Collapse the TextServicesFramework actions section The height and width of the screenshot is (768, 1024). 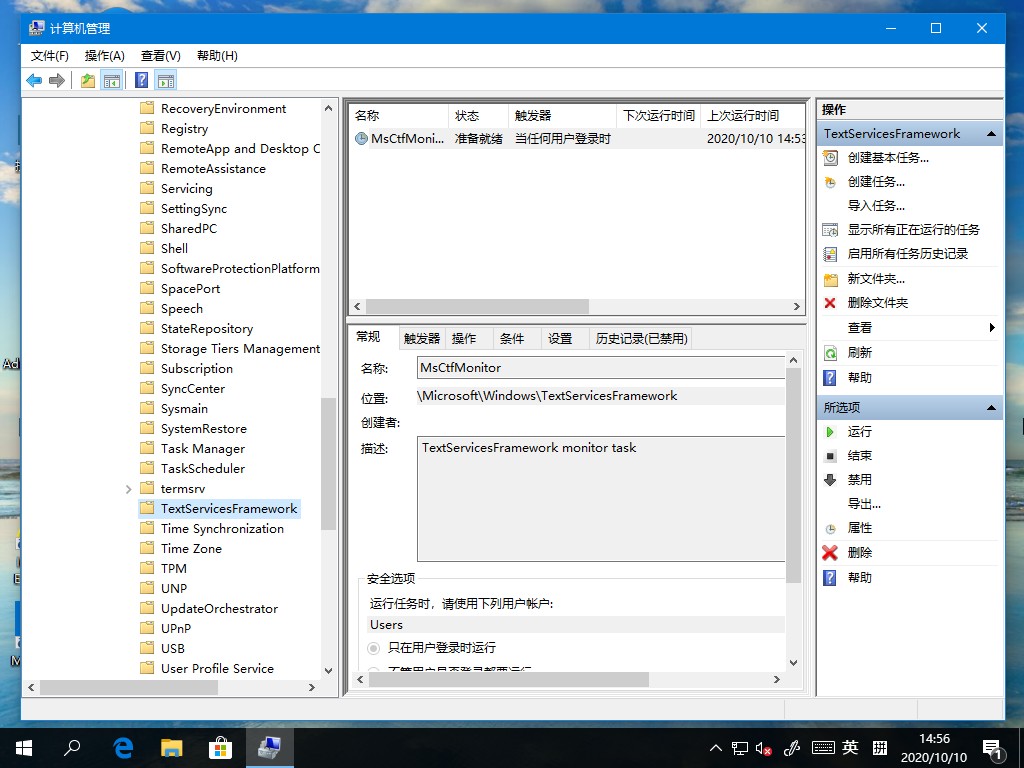coord(990,132)
